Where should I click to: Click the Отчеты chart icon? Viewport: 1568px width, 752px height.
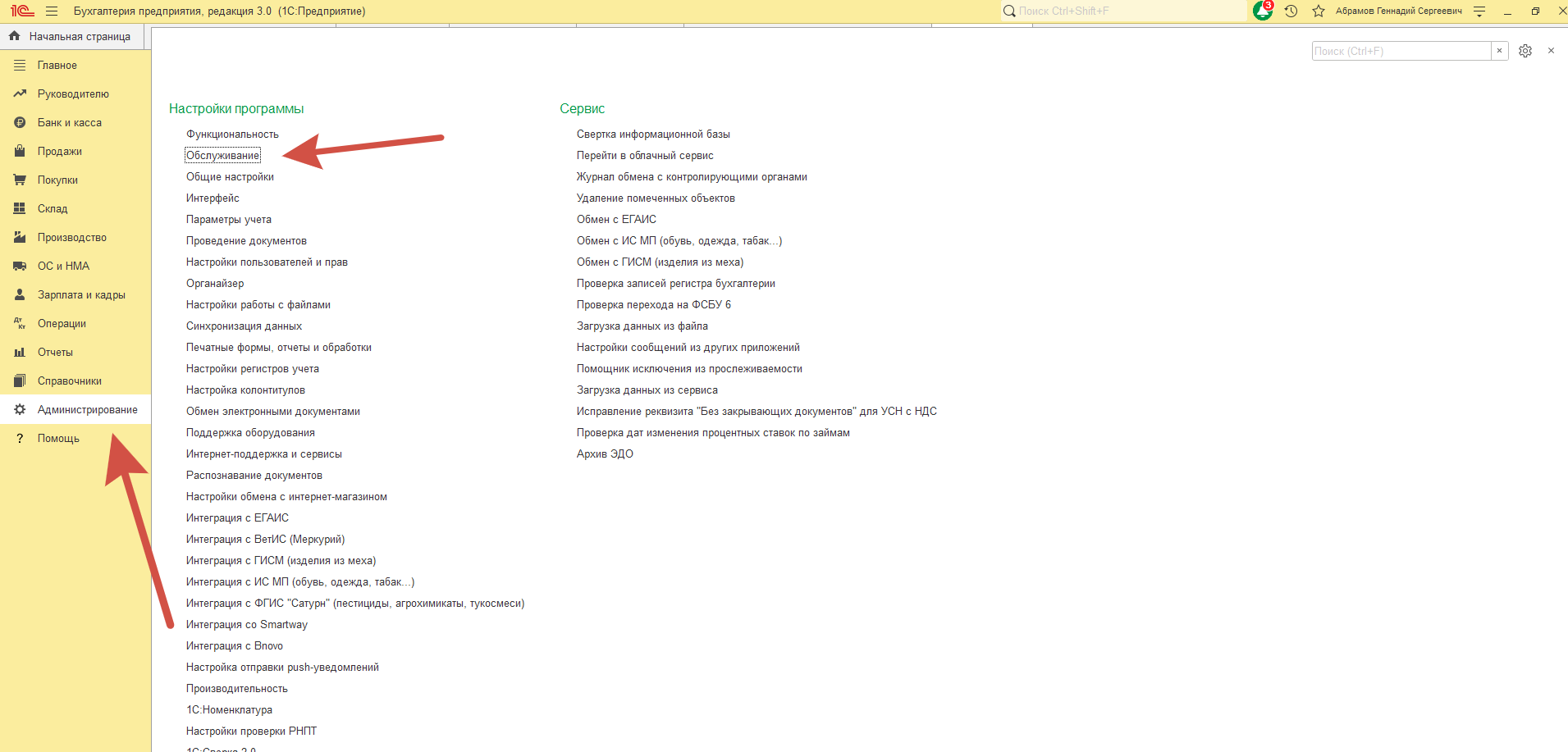[20, 352]
